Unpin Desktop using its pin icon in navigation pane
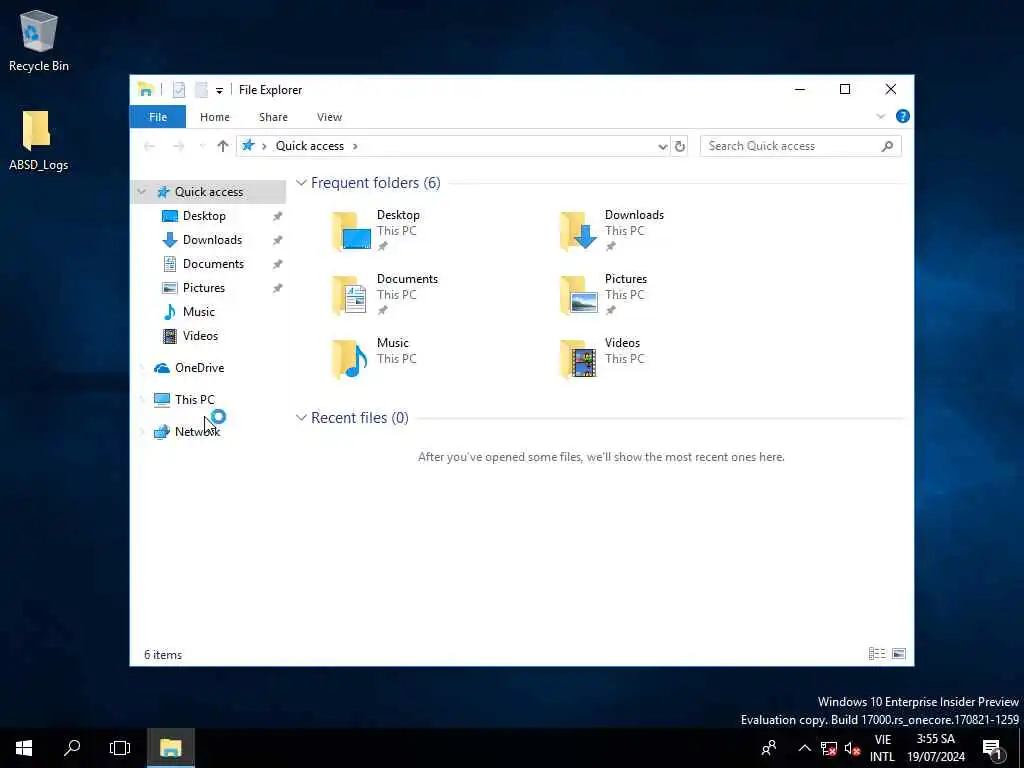 tap(278, 216)
